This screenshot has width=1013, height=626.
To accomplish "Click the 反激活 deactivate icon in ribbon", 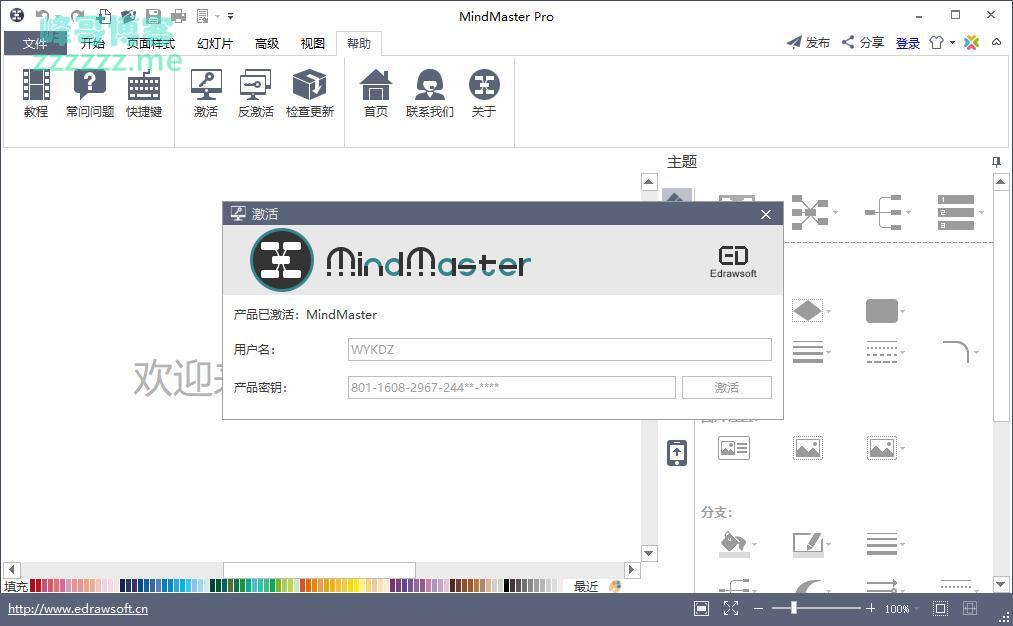I will click(x=255, y=93).
